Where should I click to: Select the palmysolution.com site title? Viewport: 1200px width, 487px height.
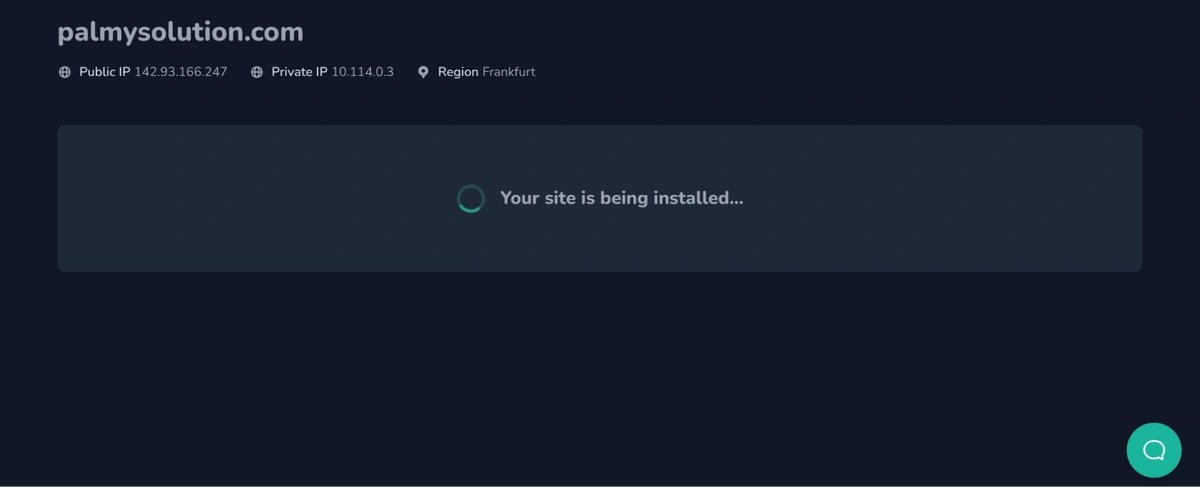[x=181, y=32]
